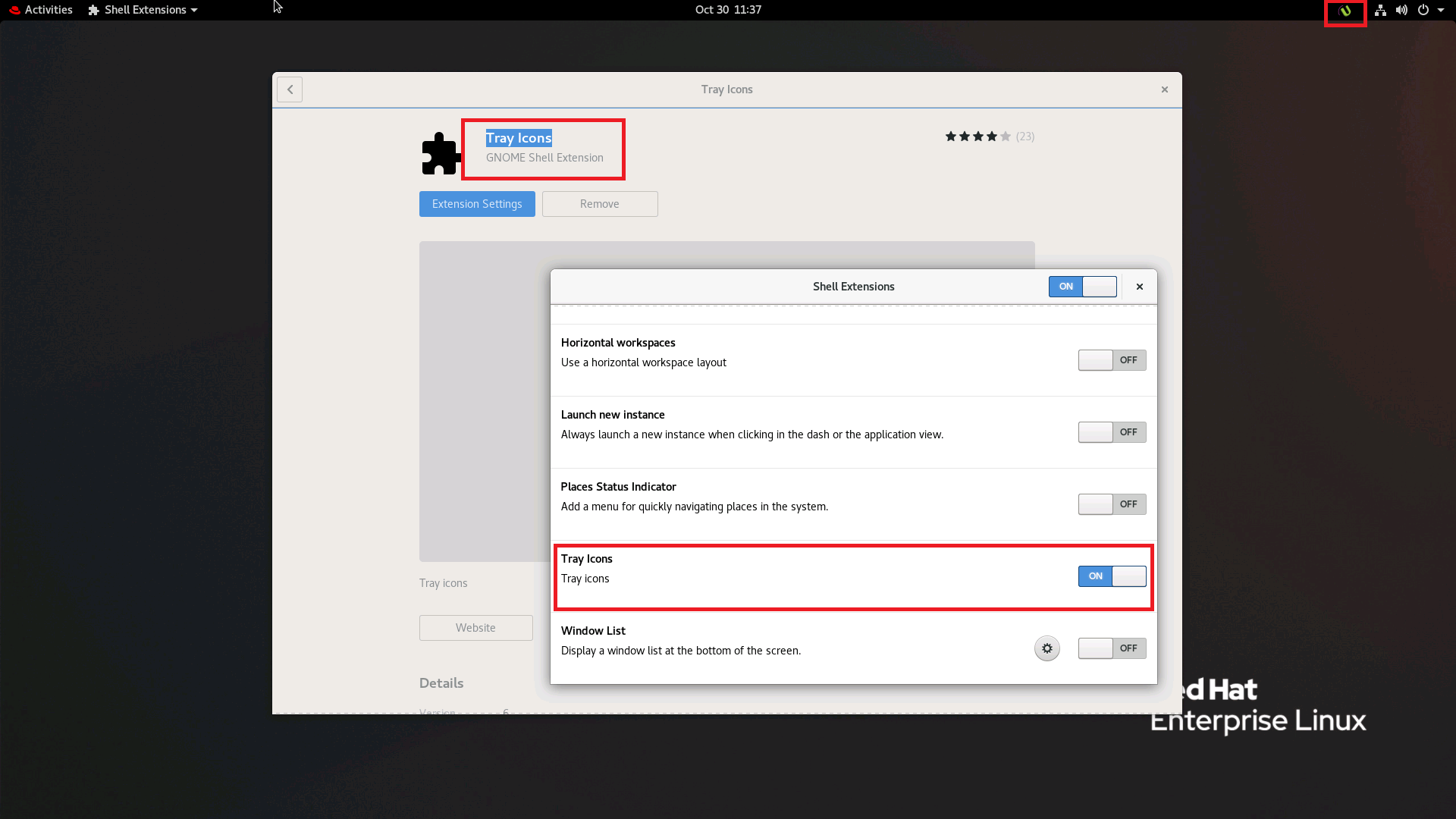Click the green tray icon in top bar
This screenshot has width=1456, height=819.
click(1345, 11)
